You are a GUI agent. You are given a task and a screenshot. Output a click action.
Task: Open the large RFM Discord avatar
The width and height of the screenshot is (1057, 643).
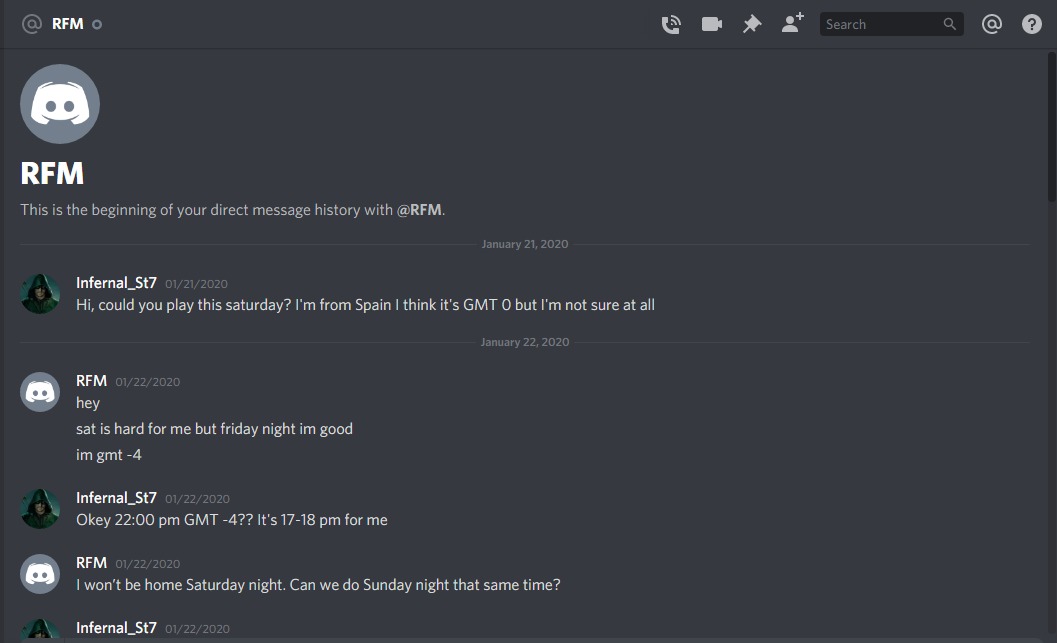[60, 104]
